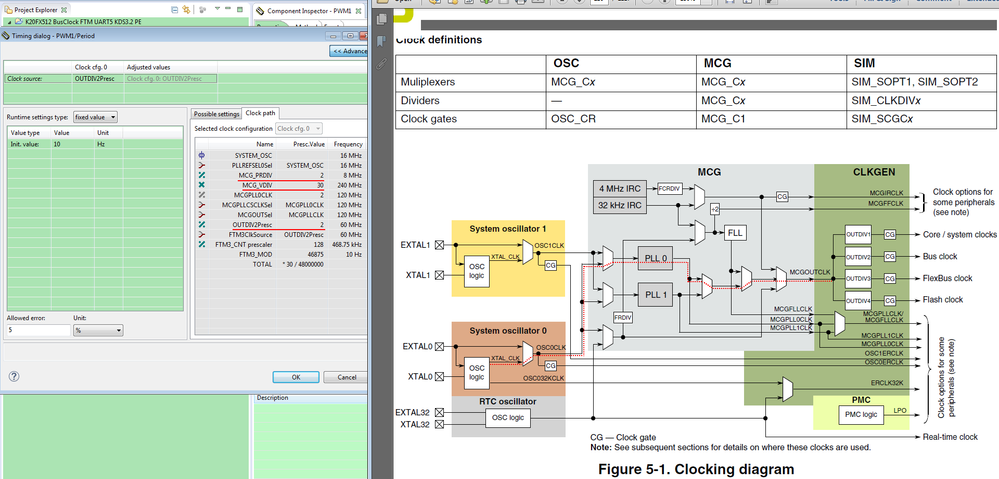
Task: Collapse all items in Project Explorer
Action: click(175, 10)
